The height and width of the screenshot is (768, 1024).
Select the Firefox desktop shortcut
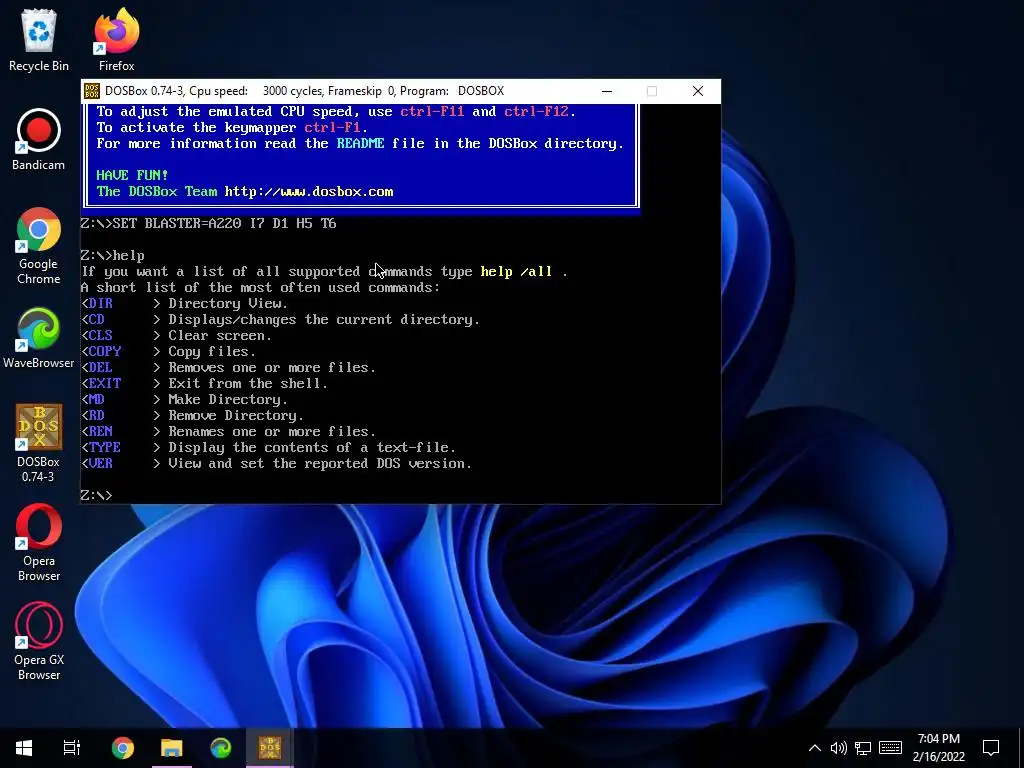pos(116,40)
